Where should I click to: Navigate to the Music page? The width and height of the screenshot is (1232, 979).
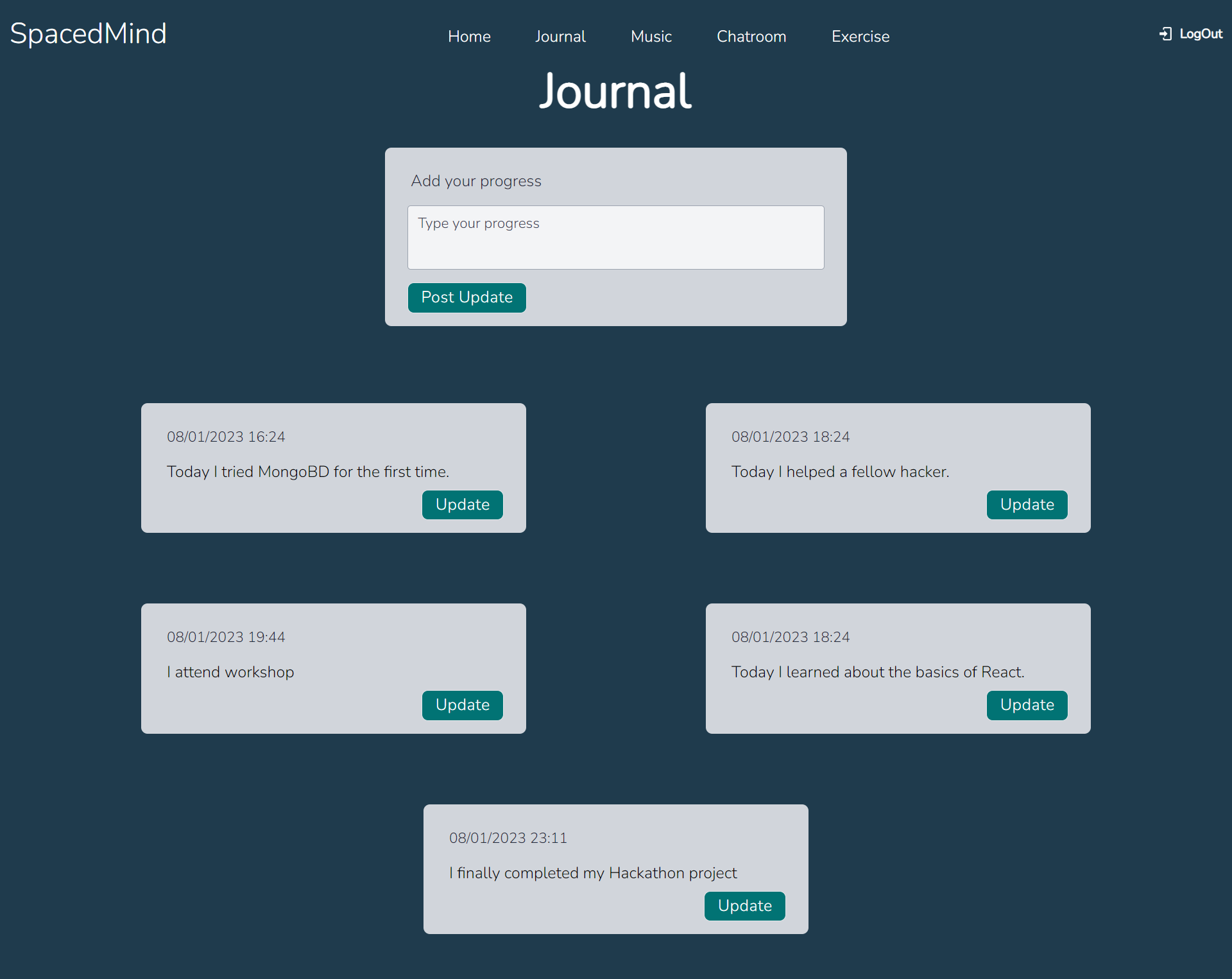click(x=651, y=37)
